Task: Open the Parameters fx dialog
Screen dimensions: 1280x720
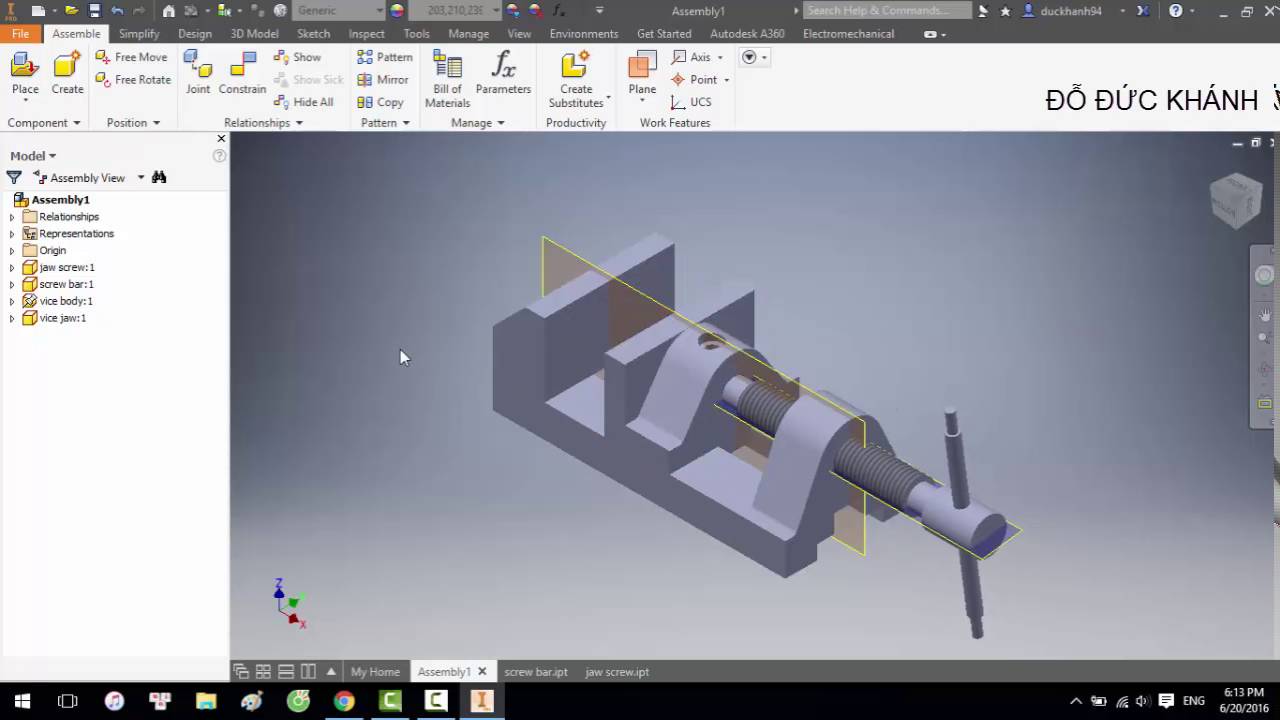Action: 503,74
